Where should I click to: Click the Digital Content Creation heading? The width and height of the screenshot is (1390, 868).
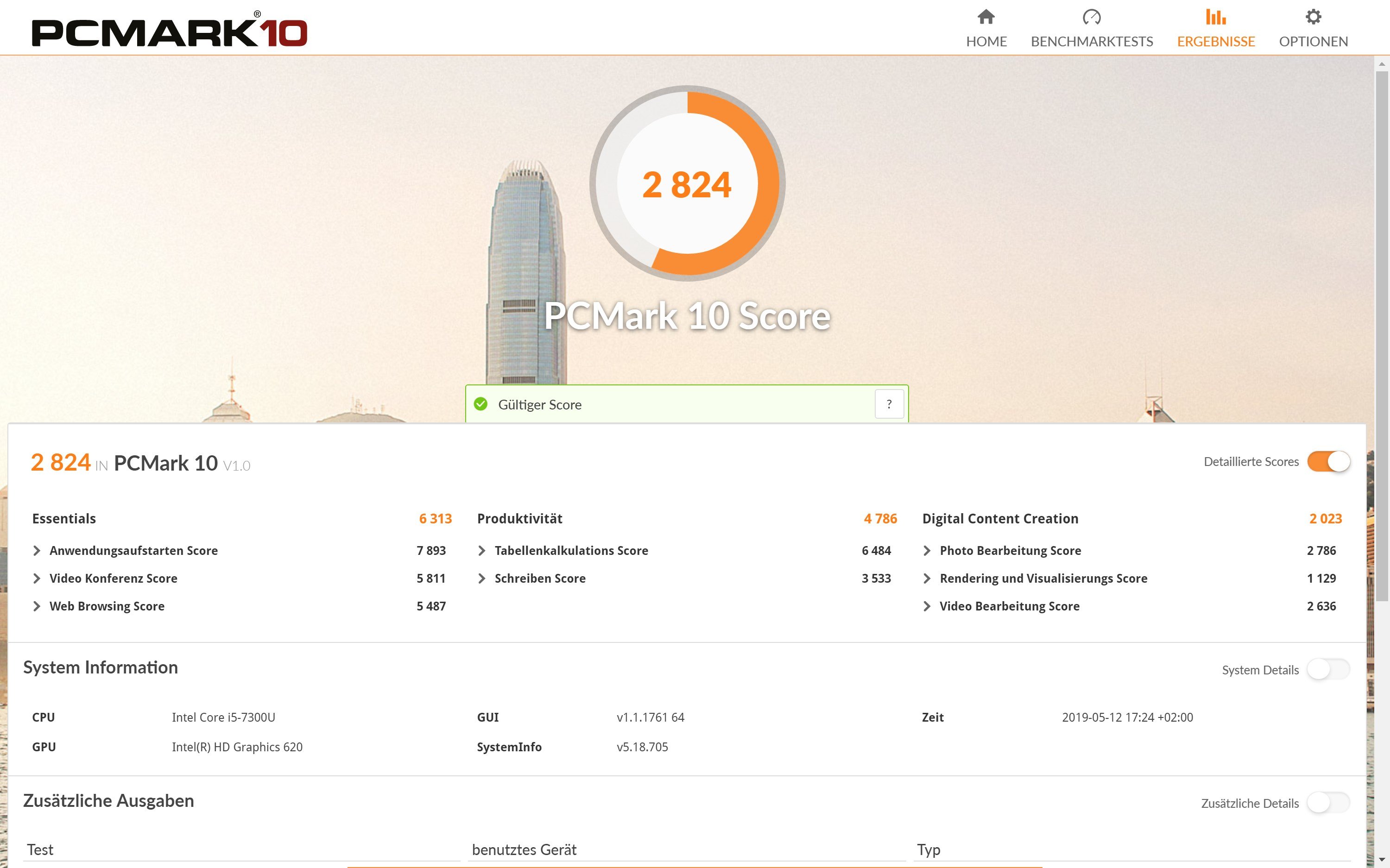point(1000,518)
